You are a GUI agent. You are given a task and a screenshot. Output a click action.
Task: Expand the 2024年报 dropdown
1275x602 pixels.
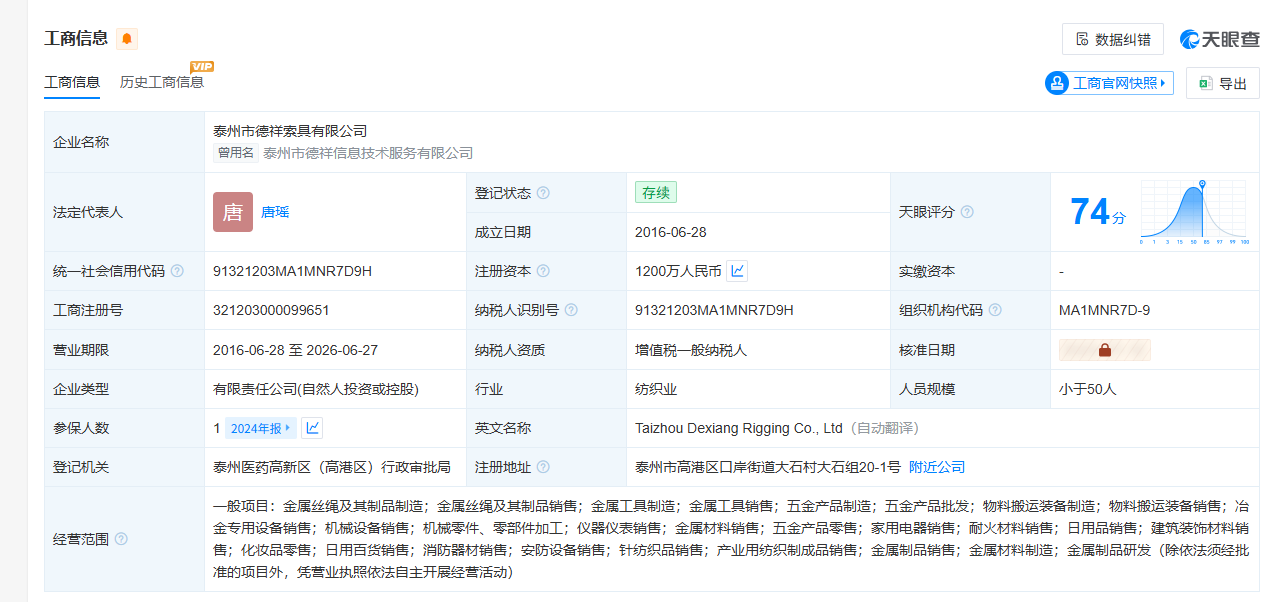click(x=260, y=428)
